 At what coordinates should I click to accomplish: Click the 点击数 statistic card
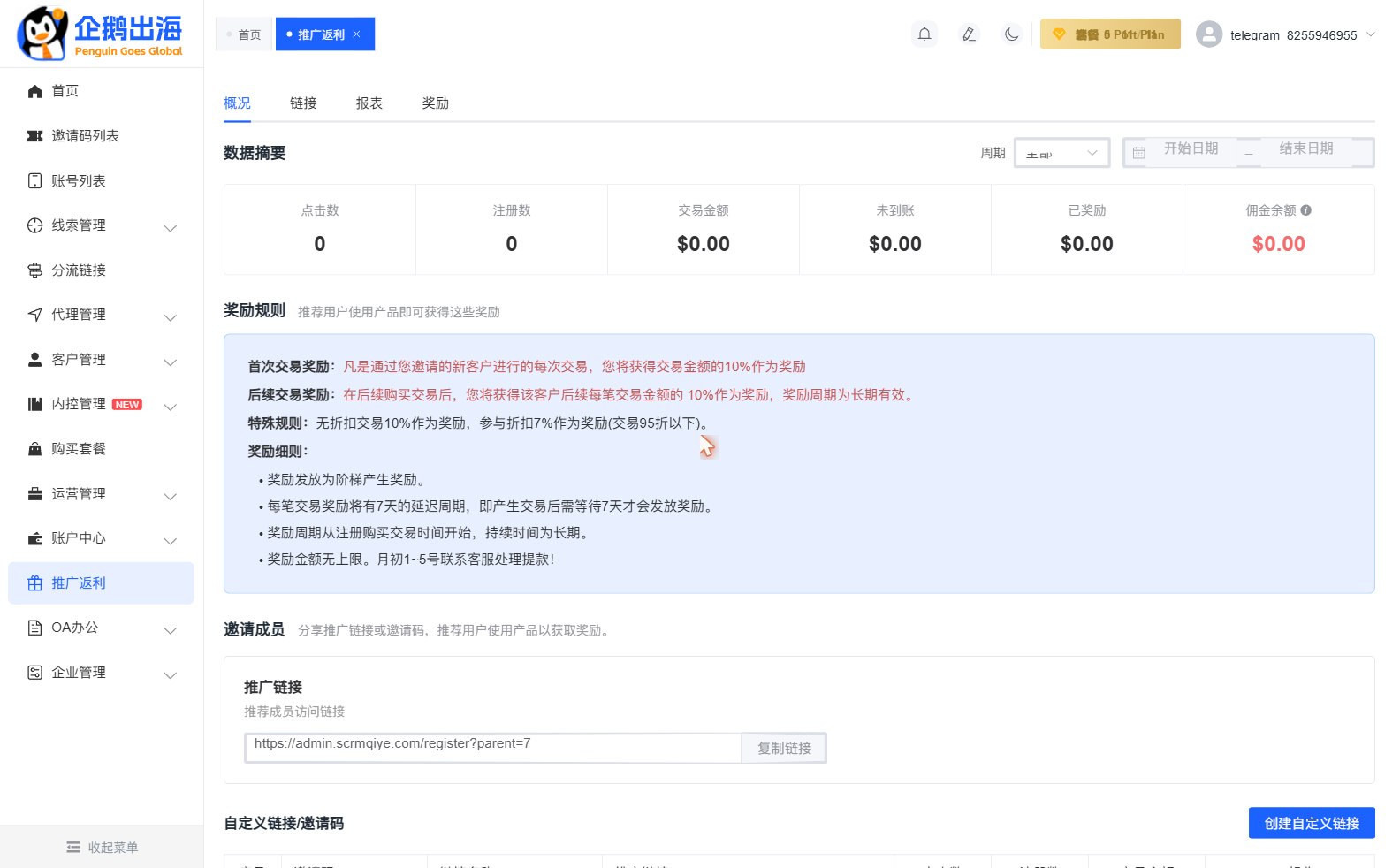tap(320, 229)
